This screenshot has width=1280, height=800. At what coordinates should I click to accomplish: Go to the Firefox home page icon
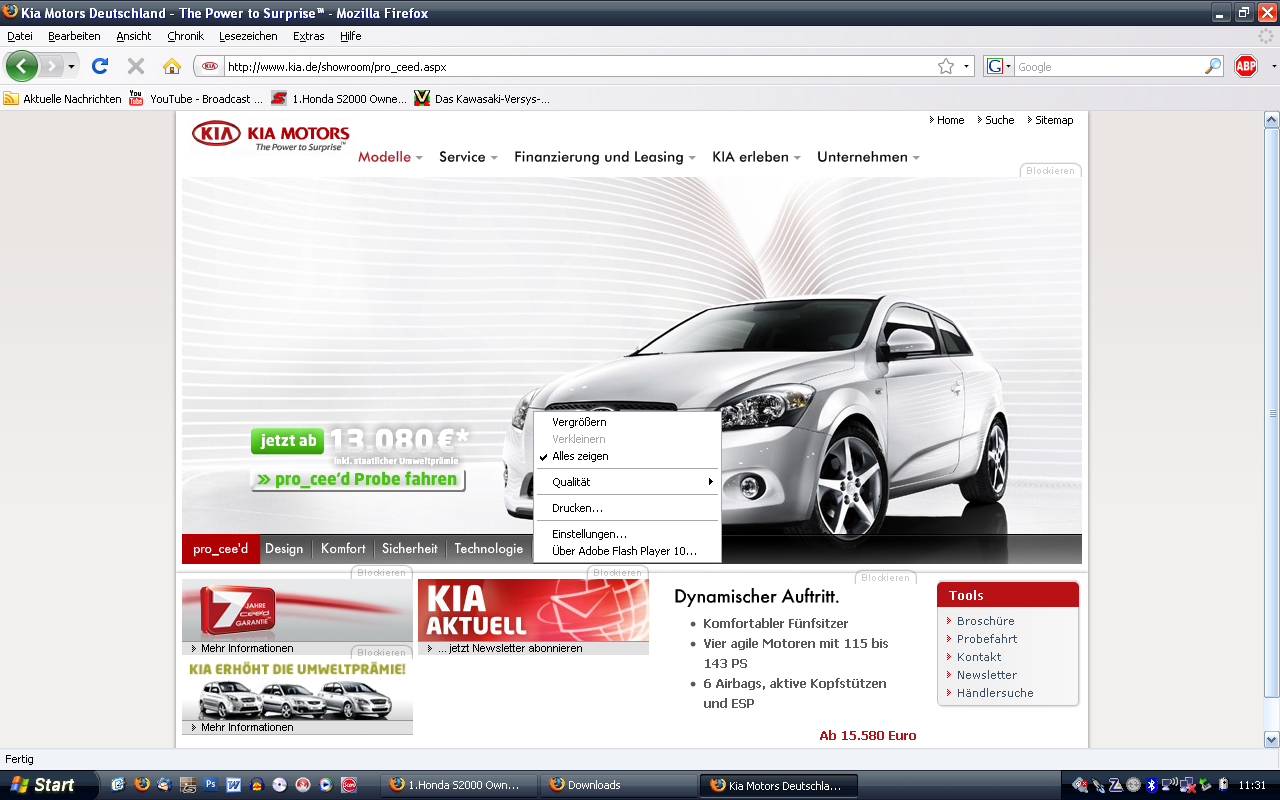172,67
